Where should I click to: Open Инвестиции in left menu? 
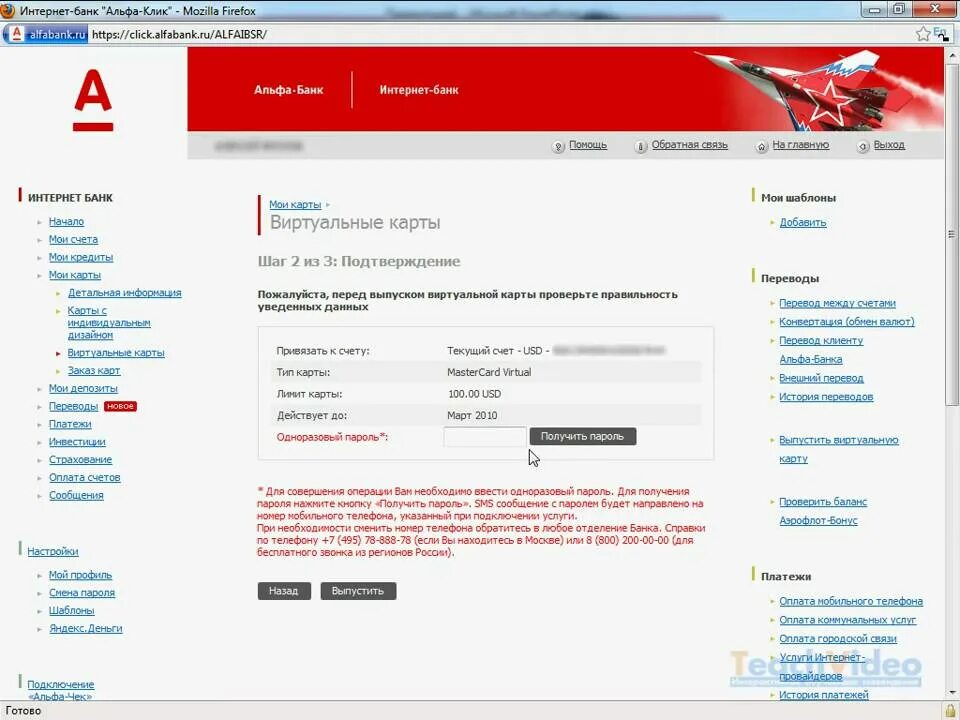tap(77, 441)
